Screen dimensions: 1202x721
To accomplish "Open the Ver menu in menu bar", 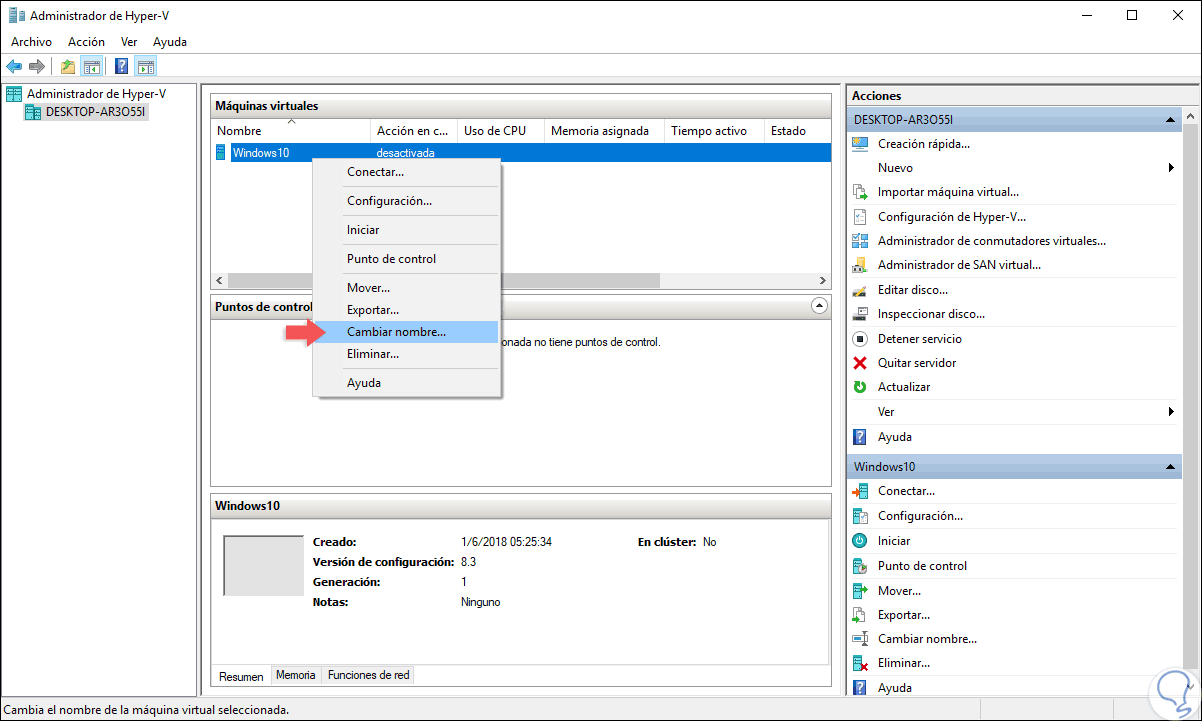I will coord(129,42).
